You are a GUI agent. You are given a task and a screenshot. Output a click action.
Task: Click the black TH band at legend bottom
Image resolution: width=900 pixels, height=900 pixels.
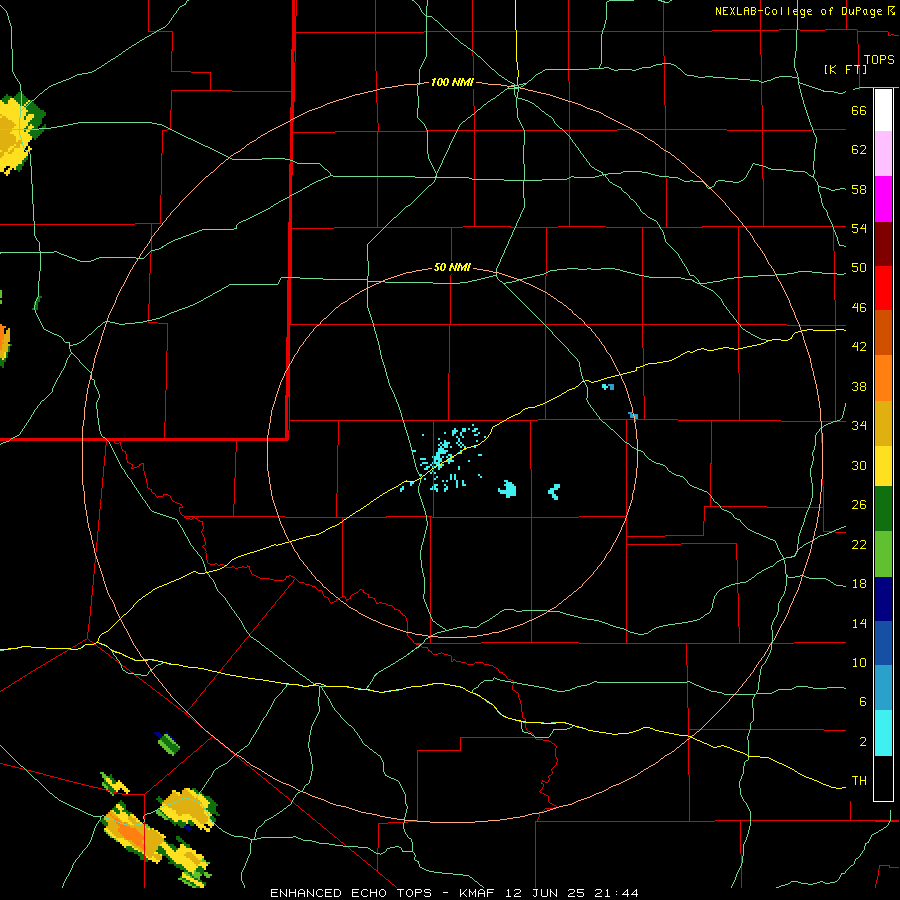click(x=883, y=778)
